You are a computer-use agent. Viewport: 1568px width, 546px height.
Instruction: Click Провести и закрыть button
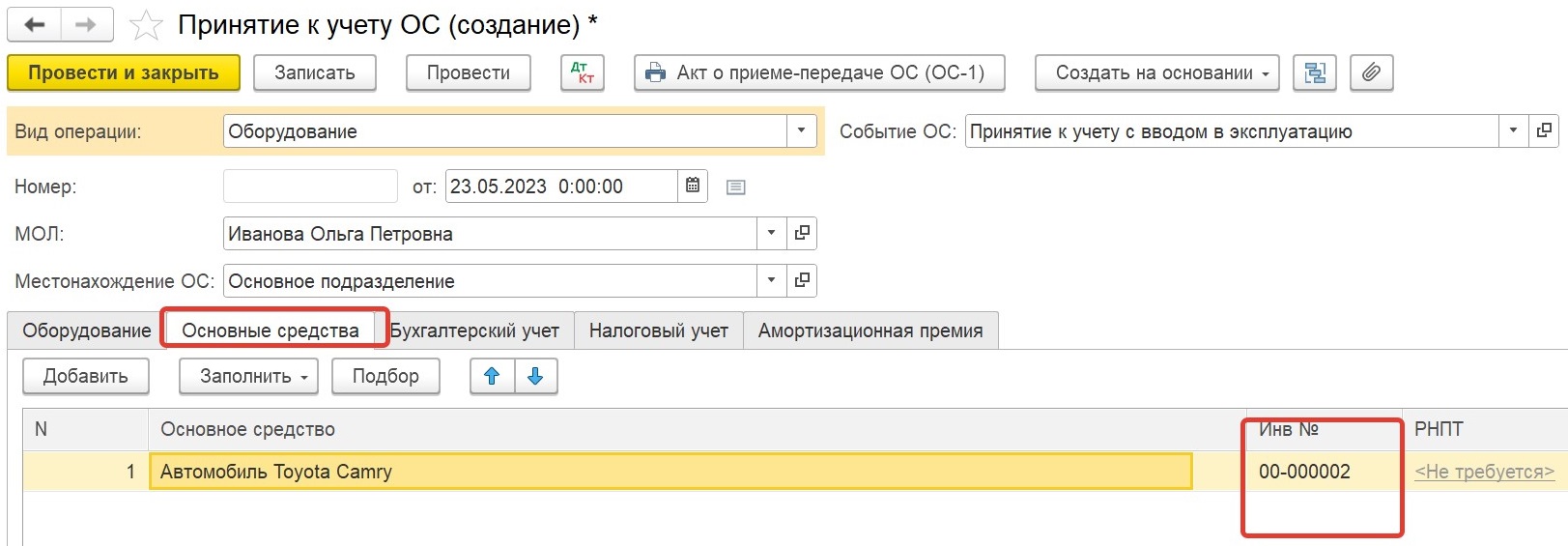click(124, 72)
